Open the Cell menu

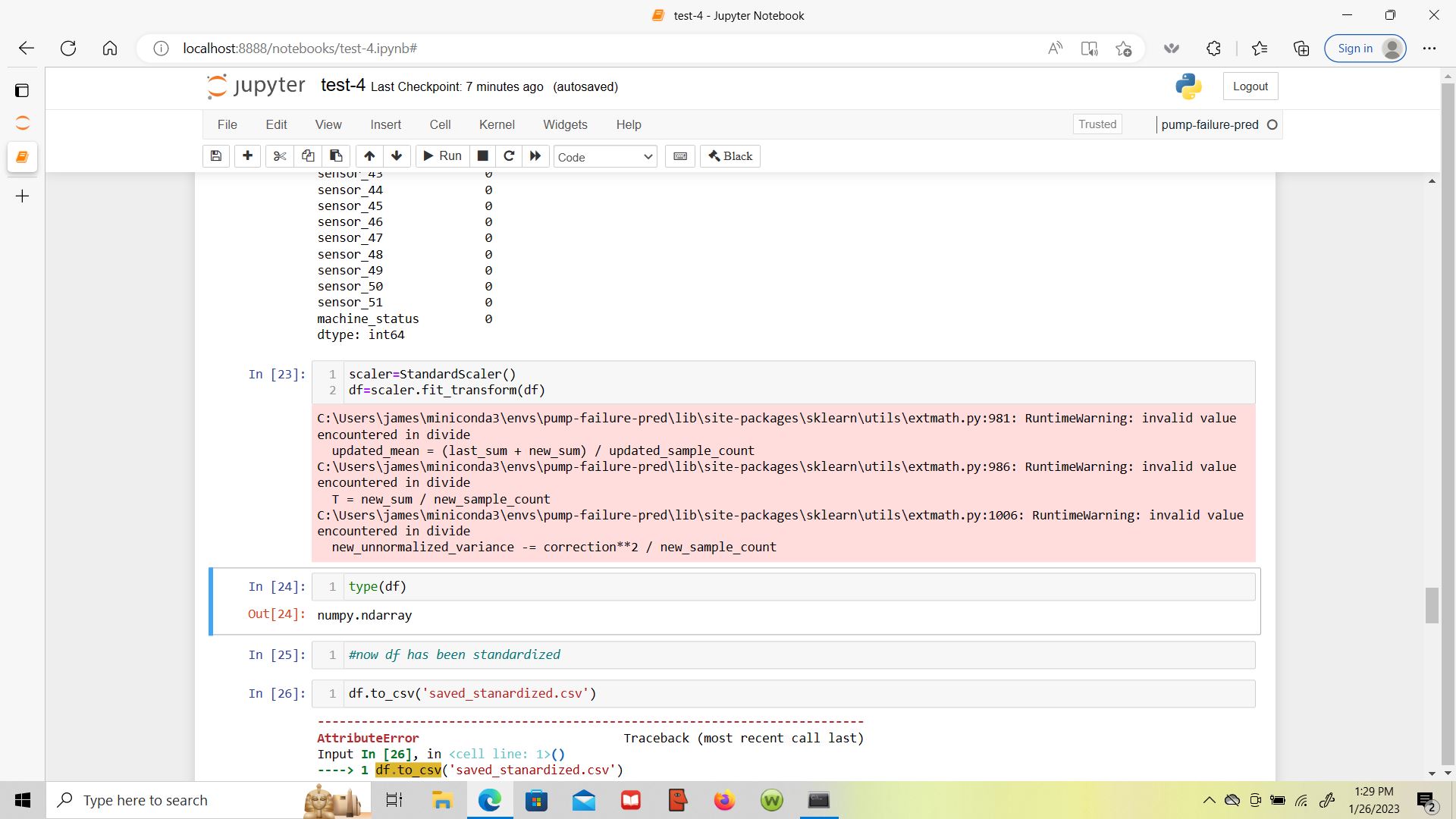(x=440, y=124)
